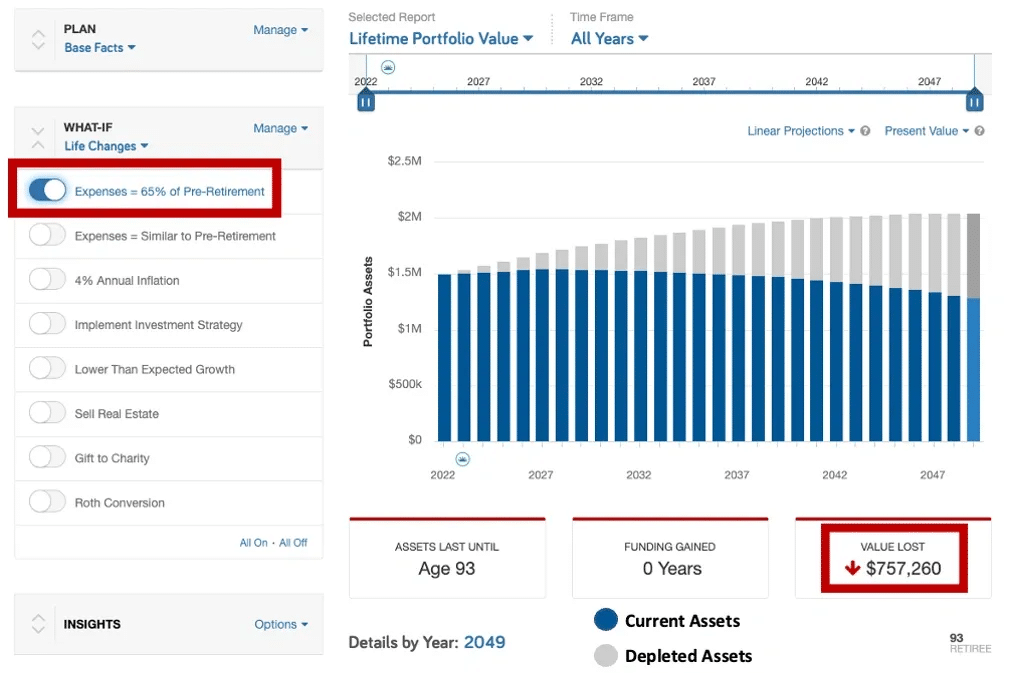The height and width of the screenshot is (673, 1010).
Task: Collapse the PLAN panel using its chevrons
Action: pyautogui.click(x=38, y=39)
